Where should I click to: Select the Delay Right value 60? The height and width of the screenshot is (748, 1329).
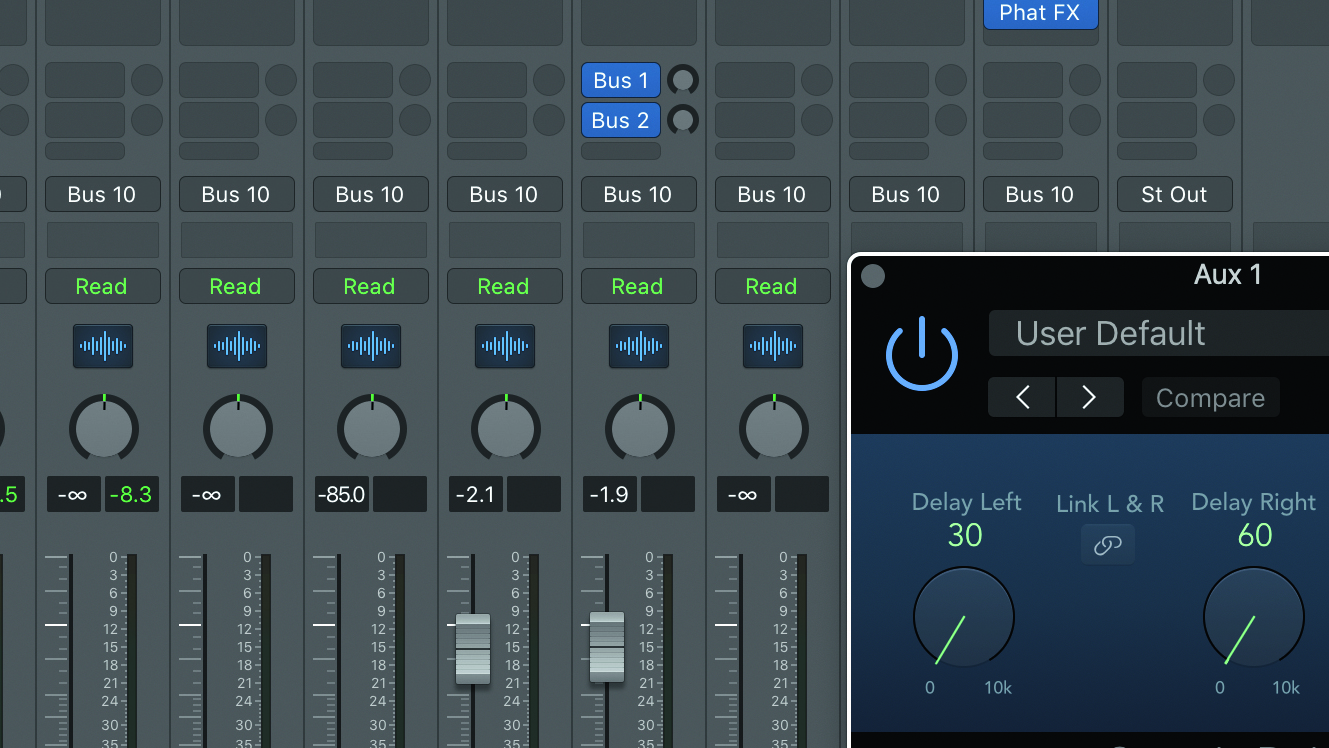pos(1255,536)
